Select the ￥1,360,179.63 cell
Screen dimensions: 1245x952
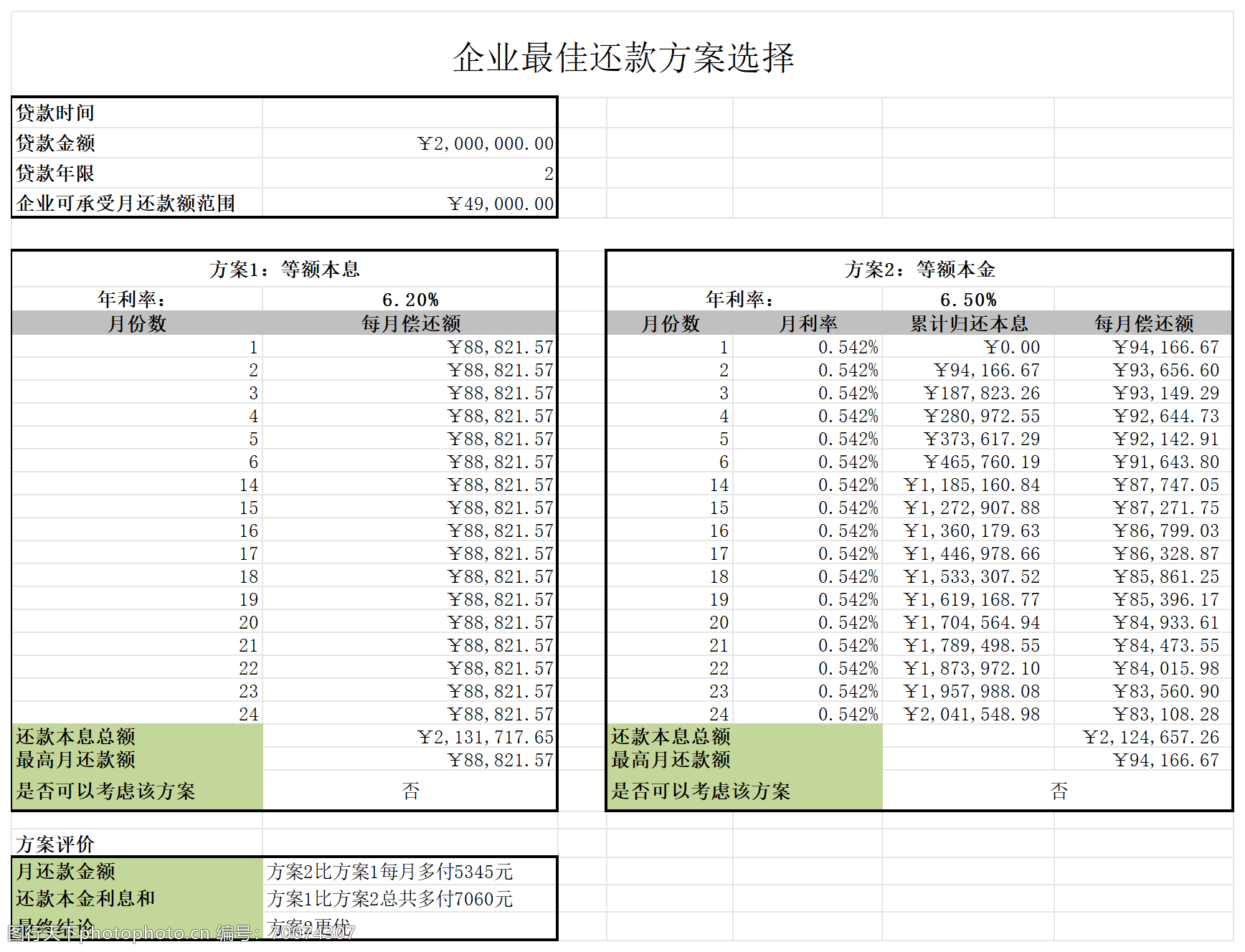coord(968,531)
